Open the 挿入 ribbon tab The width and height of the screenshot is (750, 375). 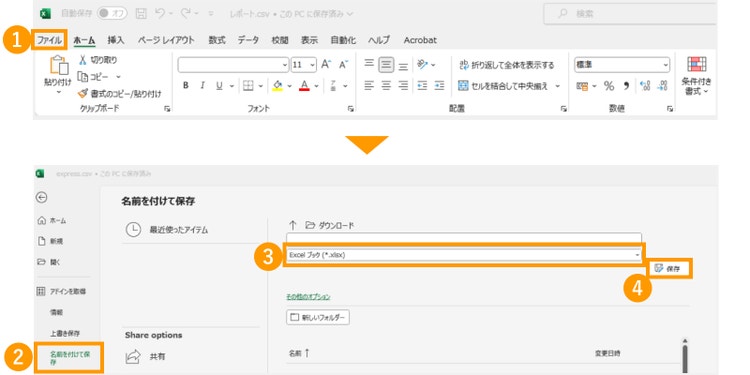pos(116,40)
